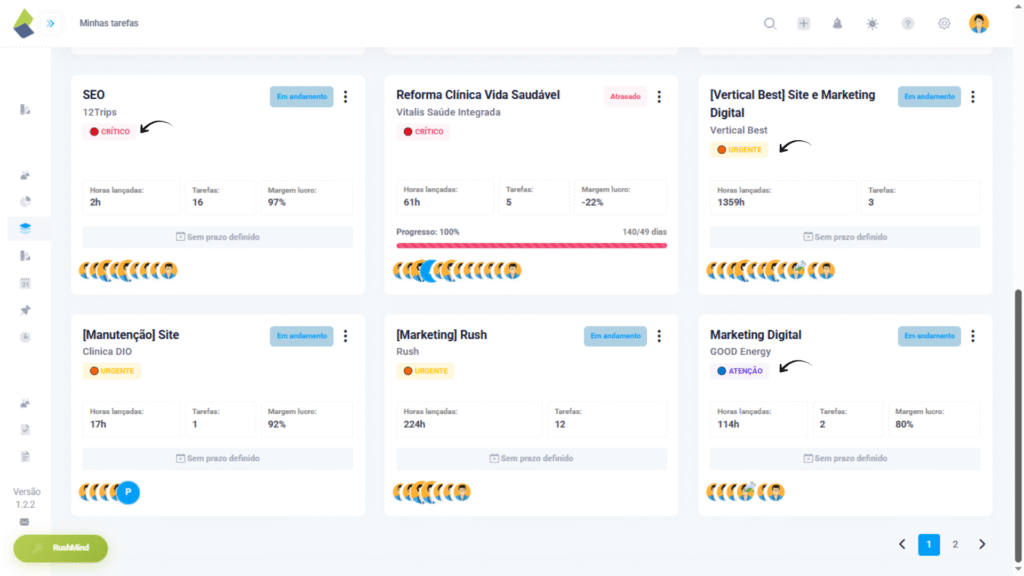Open notifications bell icon

click(838, 24)
